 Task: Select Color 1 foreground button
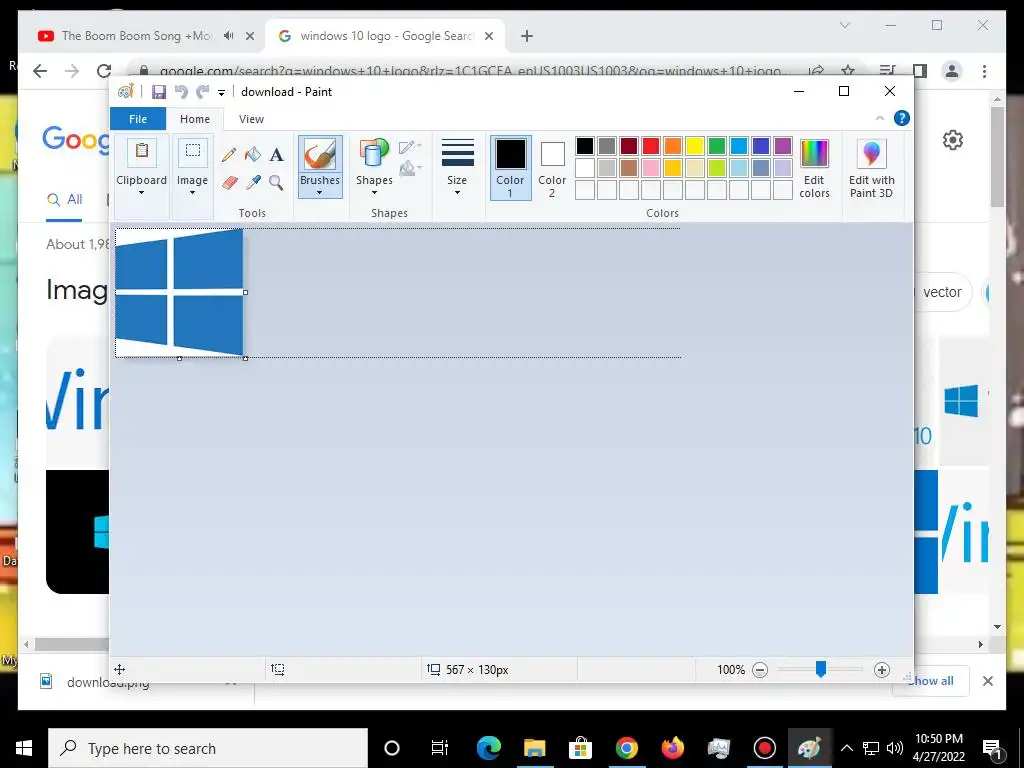(510, 167)
